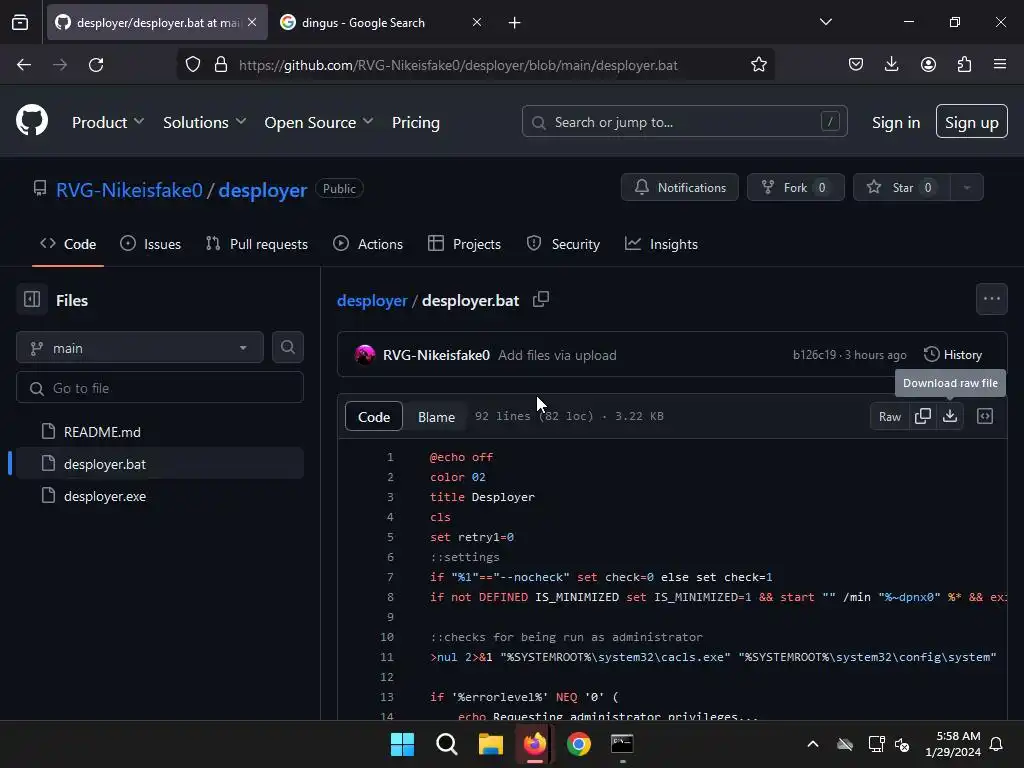
Task: Open RVG-Nikeisfake0 owner profile link
Action: [129, 190]
